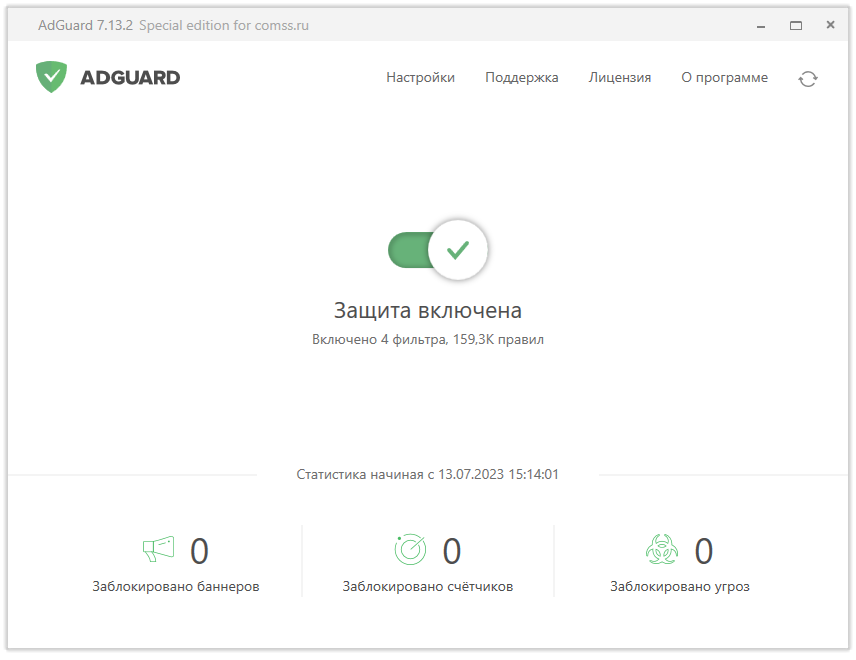Open the О программе section
This screenshot has height=660, width=856.
point(724,78)
